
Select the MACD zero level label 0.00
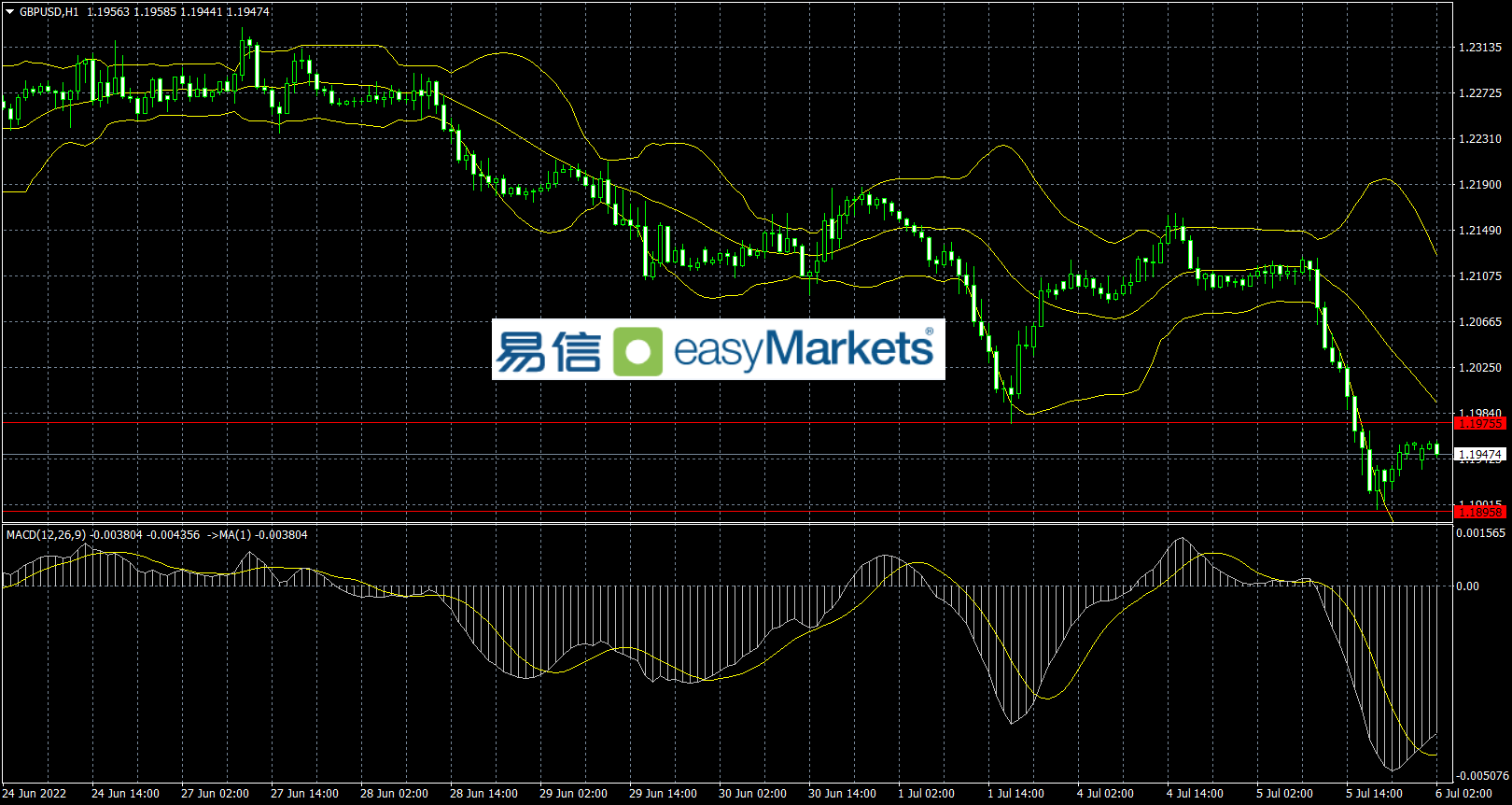[x=1468, y=586]
